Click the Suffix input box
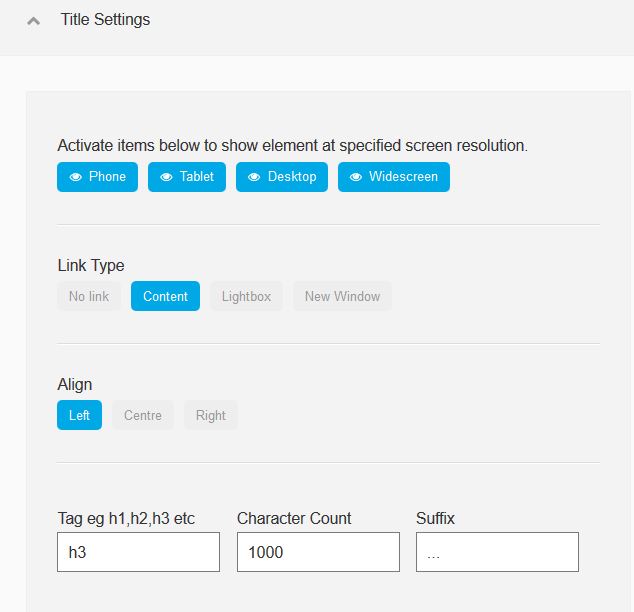 pos(497,552)
